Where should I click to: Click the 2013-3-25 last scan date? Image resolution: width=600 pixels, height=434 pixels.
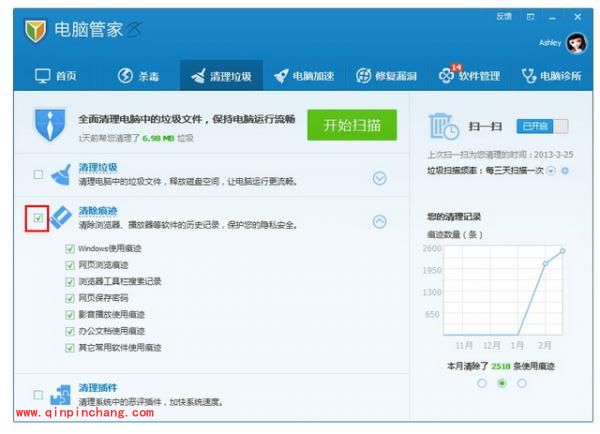553,155
